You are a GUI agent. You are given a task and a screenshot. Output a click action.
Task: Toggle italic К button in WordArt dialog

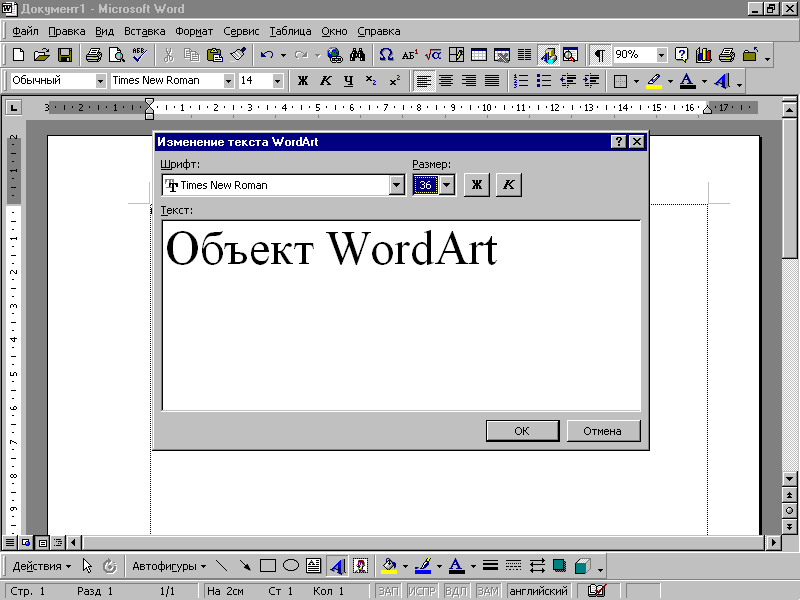tap(509, 185)
